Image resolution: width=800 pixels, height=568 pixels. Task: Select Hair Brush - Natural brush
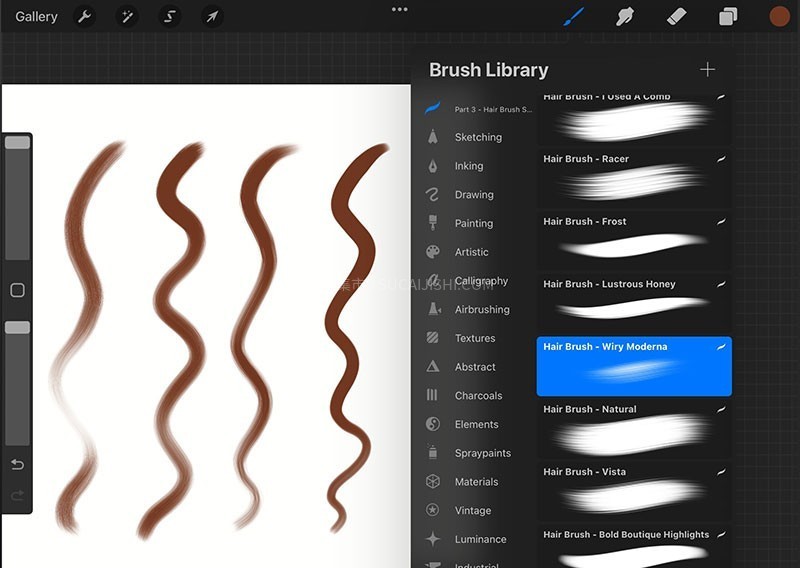tap(634, 429)
